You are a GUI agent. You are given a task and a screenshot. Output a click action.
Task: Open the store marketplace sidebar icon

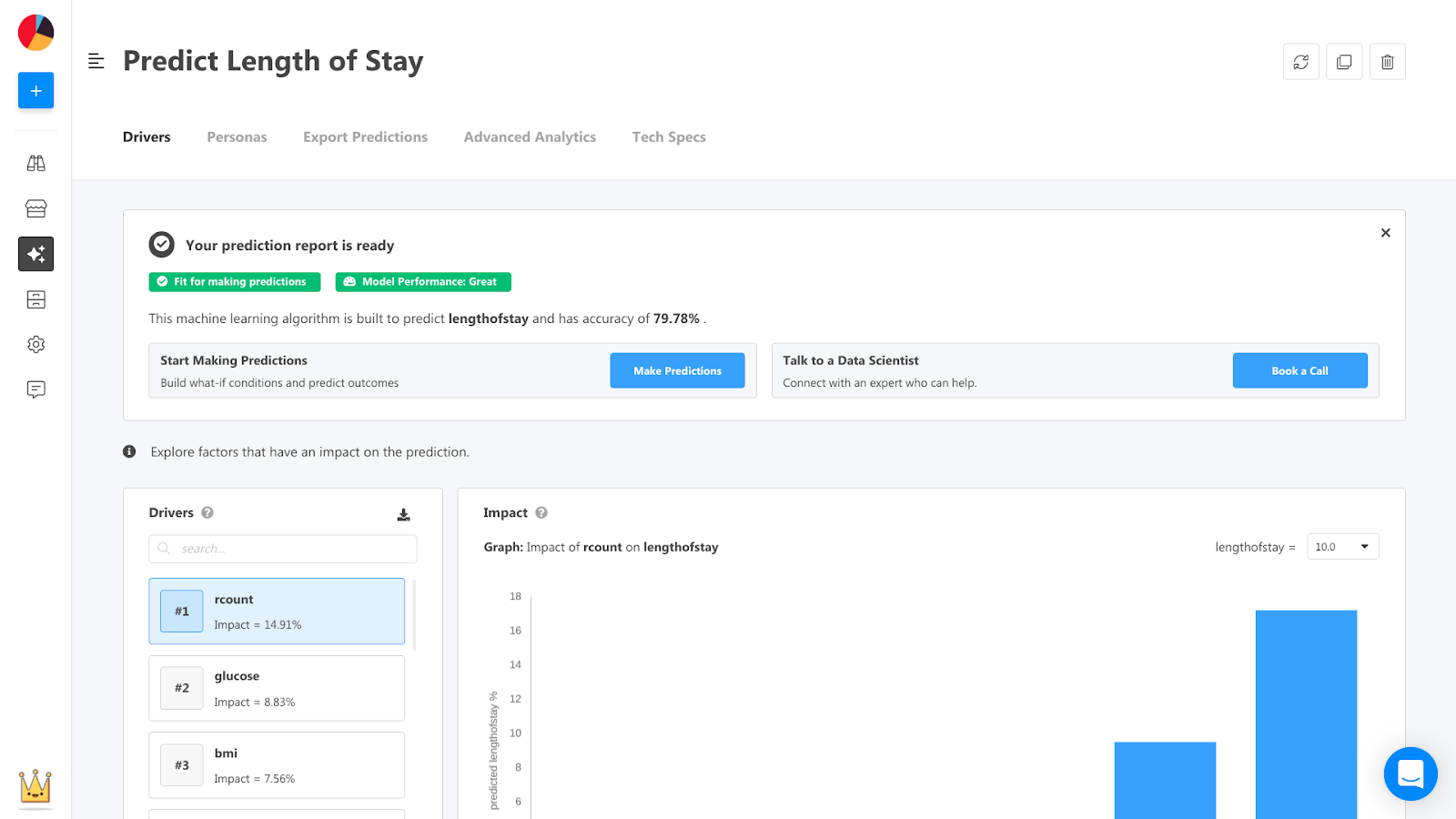point(35,208)
